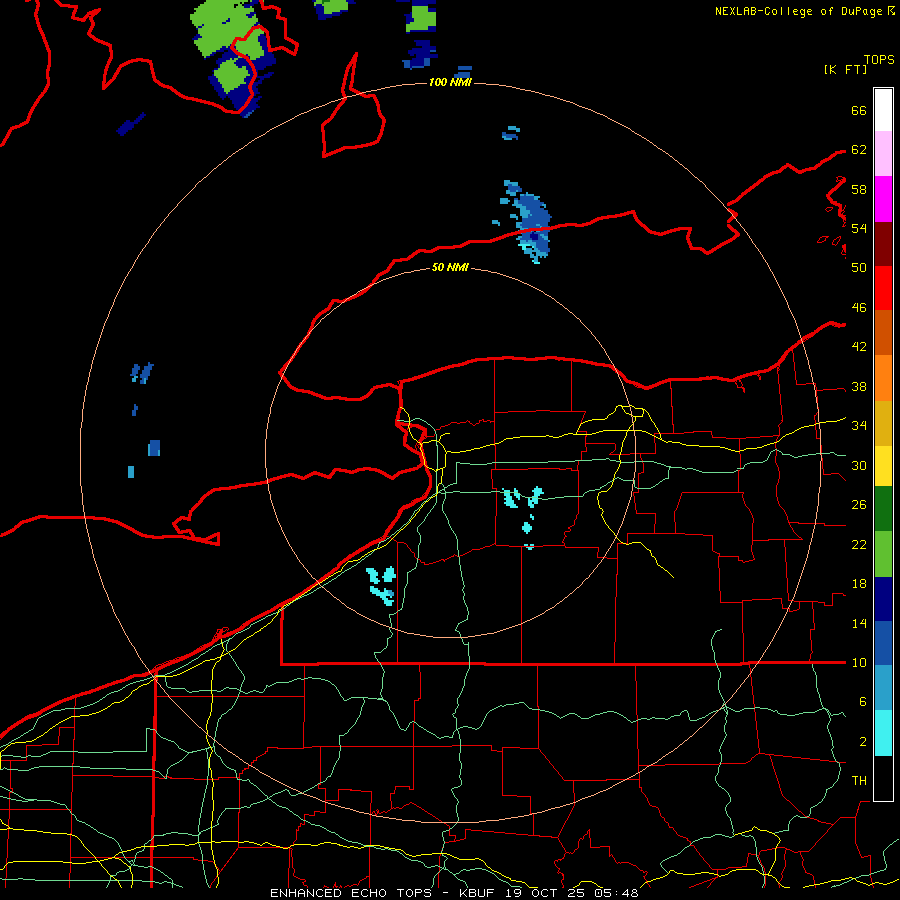Click the K FT units label
The height and width of the screenshot is (900, 900).
[845, 69]
